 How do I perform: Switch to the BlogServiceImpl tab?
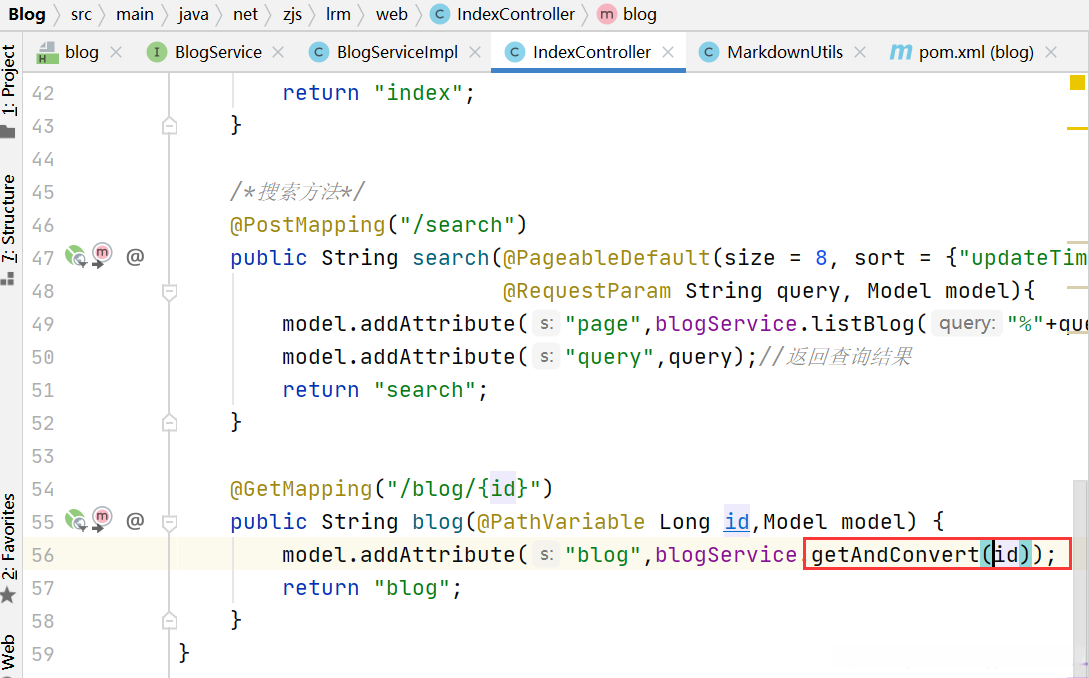pyautogui.click(x=394, y=52)
